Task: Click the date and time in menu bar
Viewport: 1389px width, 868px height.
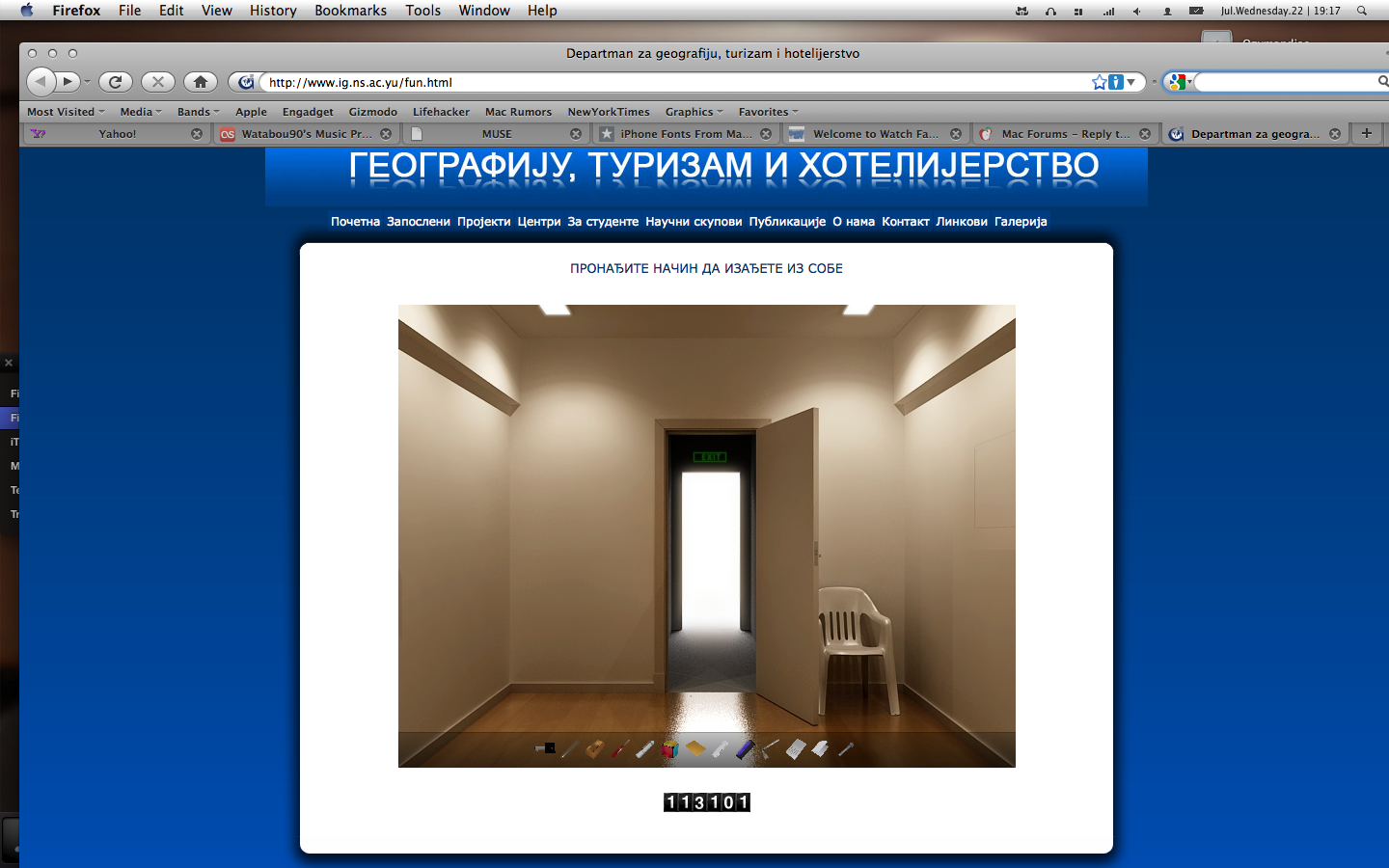Action: point(1280,11)
